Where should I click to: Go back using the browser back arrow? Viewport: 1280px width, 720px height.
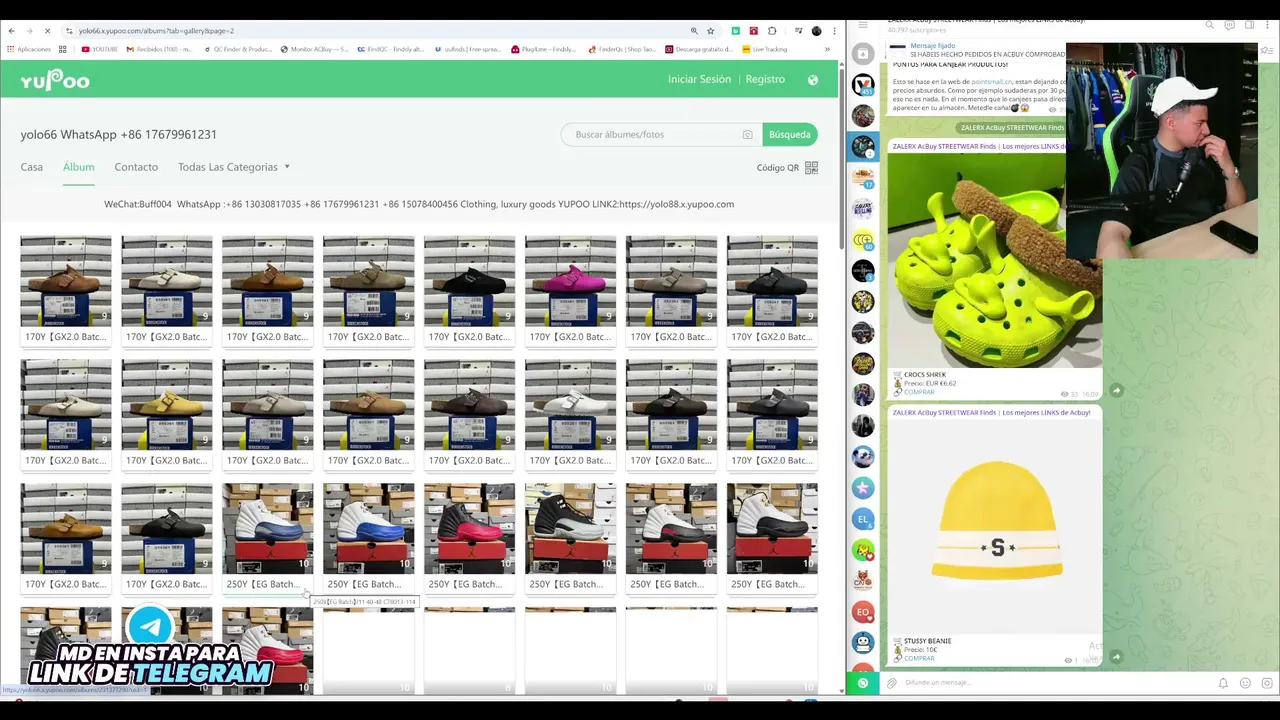point(11,31)
